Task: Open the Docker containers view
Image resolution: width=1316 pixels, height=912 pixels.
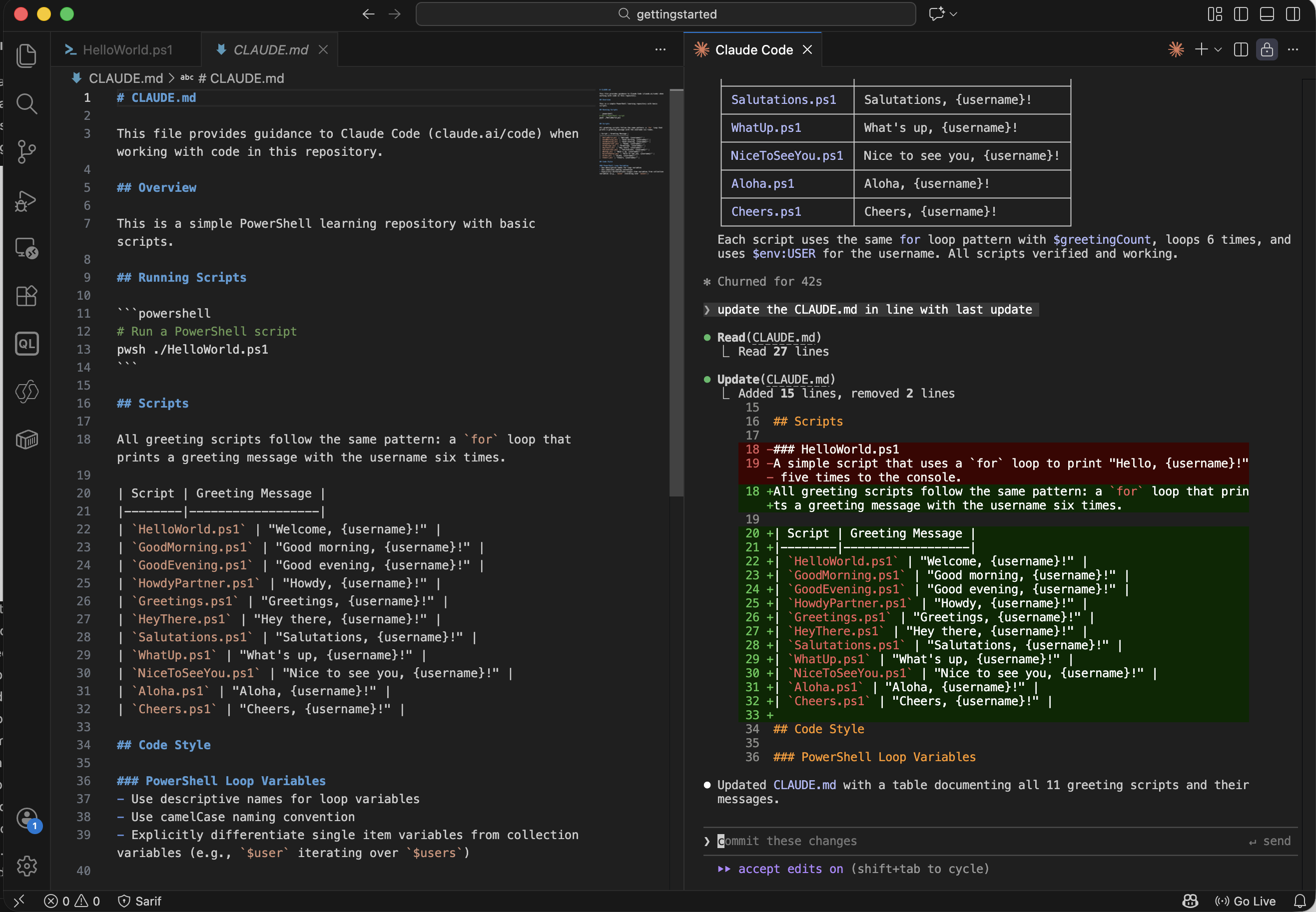Action: coord(26,439)
